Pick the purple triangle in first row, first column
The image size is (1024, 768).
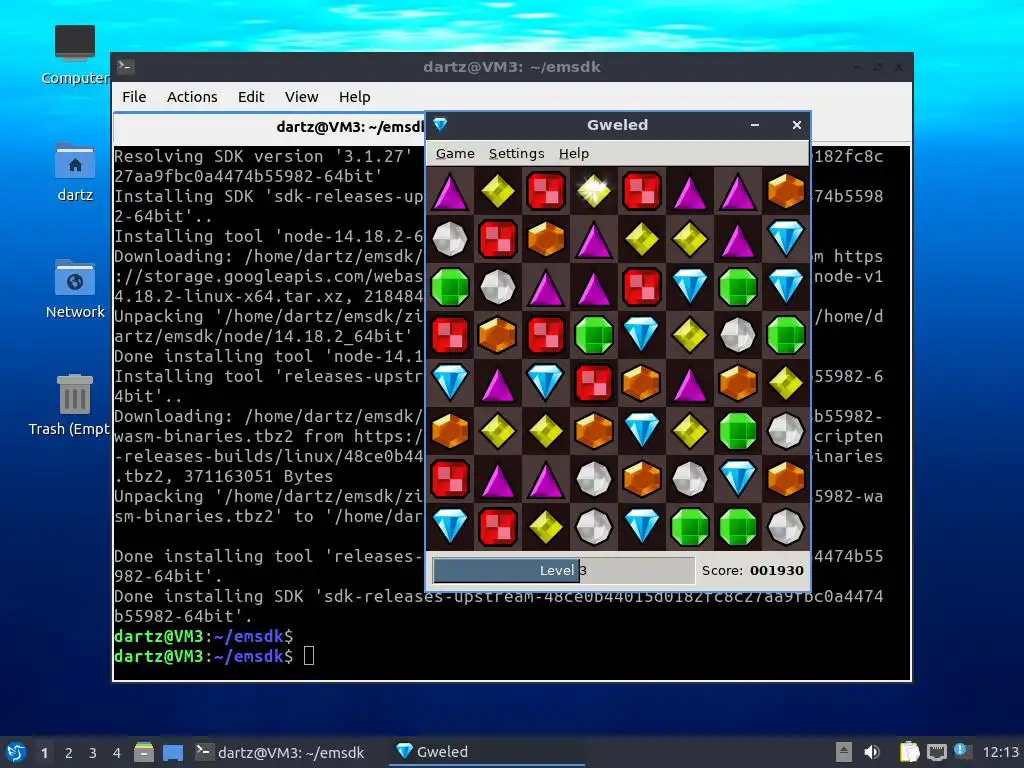click(450, 191)
